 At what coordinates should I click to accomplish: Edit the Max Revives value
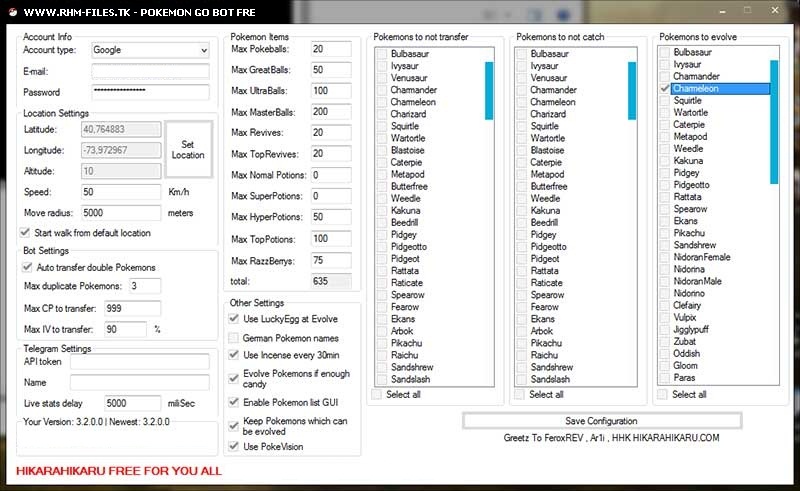click(331, 133)
